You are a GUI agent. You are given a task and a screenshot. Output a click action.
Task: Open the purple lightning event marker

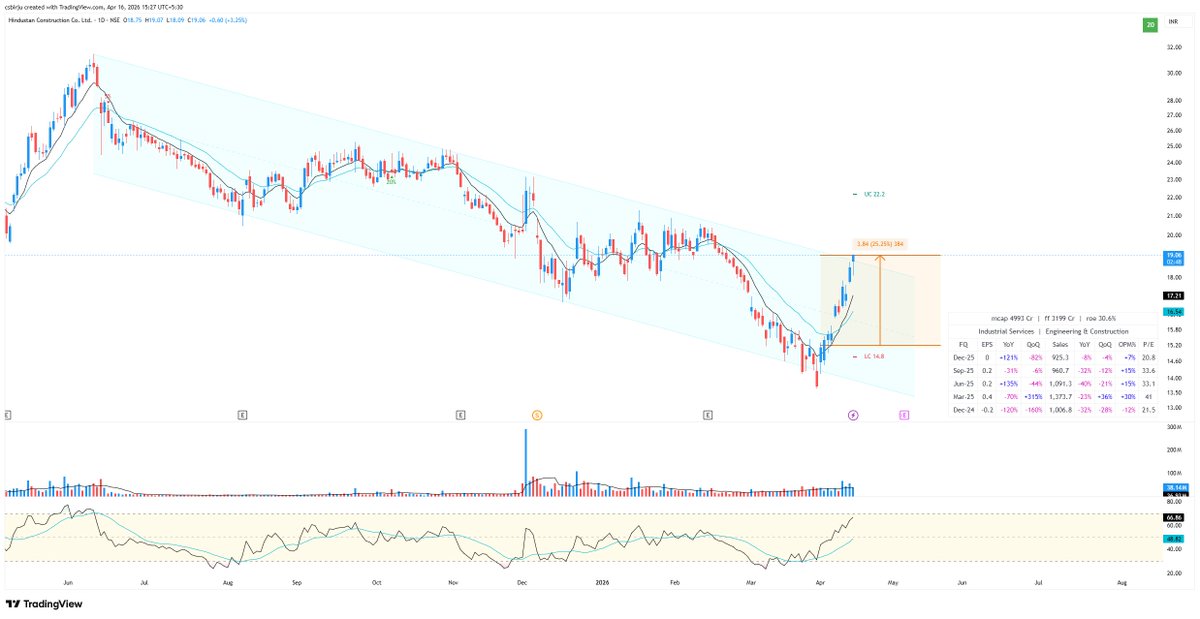(x=852, y=413)
